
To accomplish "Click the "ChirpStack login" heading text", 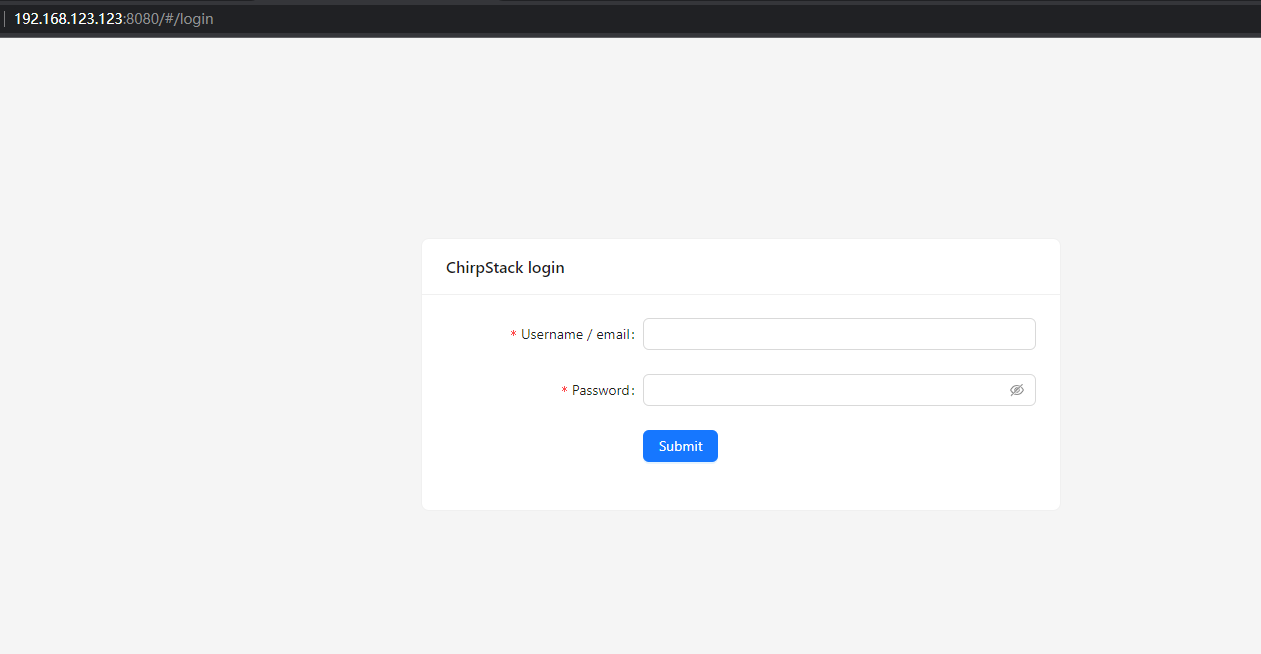I will coord(505,267).
